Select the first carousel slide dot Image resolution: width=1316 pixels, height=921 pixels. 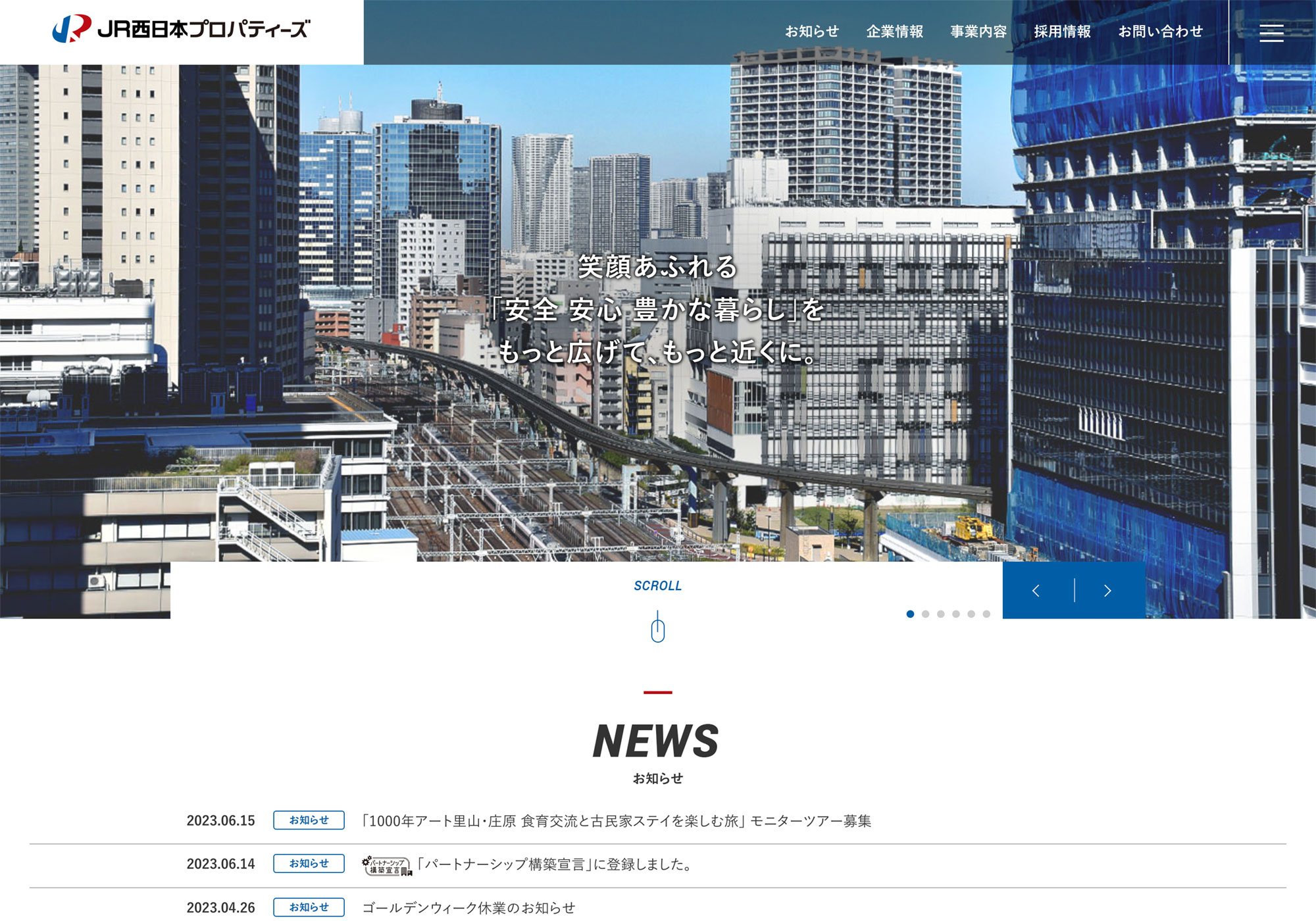click(x=910, y=614)
